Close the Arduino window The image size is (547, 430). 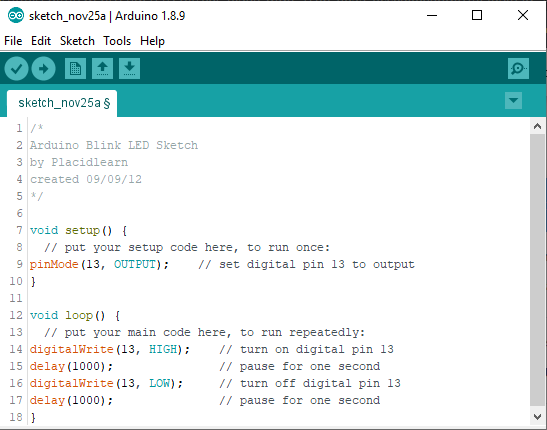[x=523, y=15]
